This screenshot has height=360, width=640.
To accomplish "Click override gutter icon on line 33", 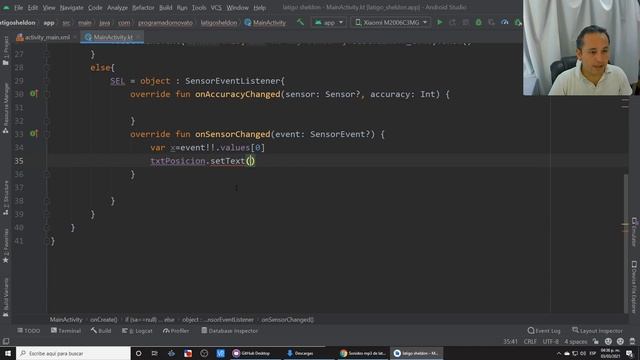I will pyautogui.click(x=34, y=133).
